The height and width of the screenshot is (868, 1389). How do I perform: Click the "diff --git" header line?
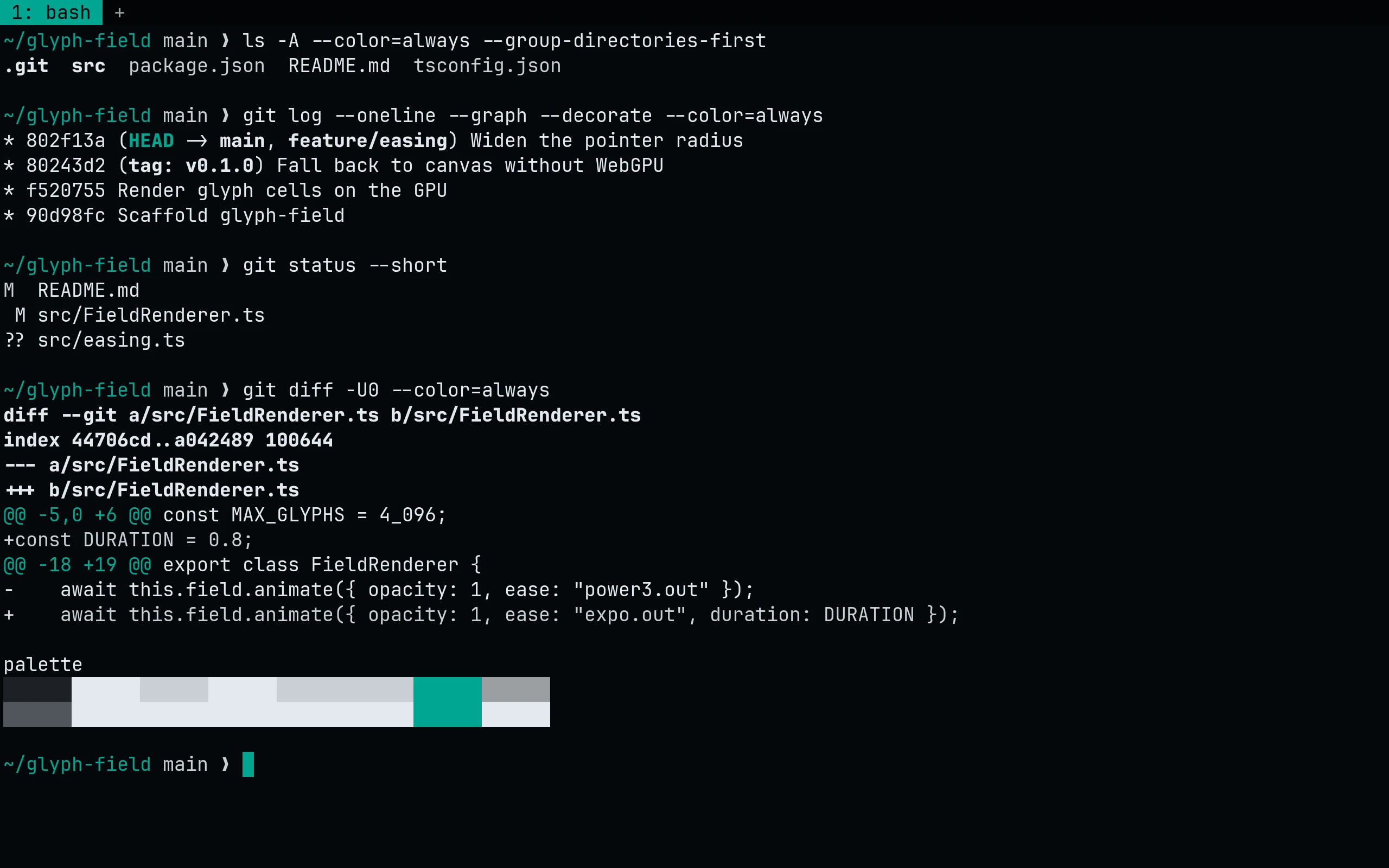[x=322, y=415]
